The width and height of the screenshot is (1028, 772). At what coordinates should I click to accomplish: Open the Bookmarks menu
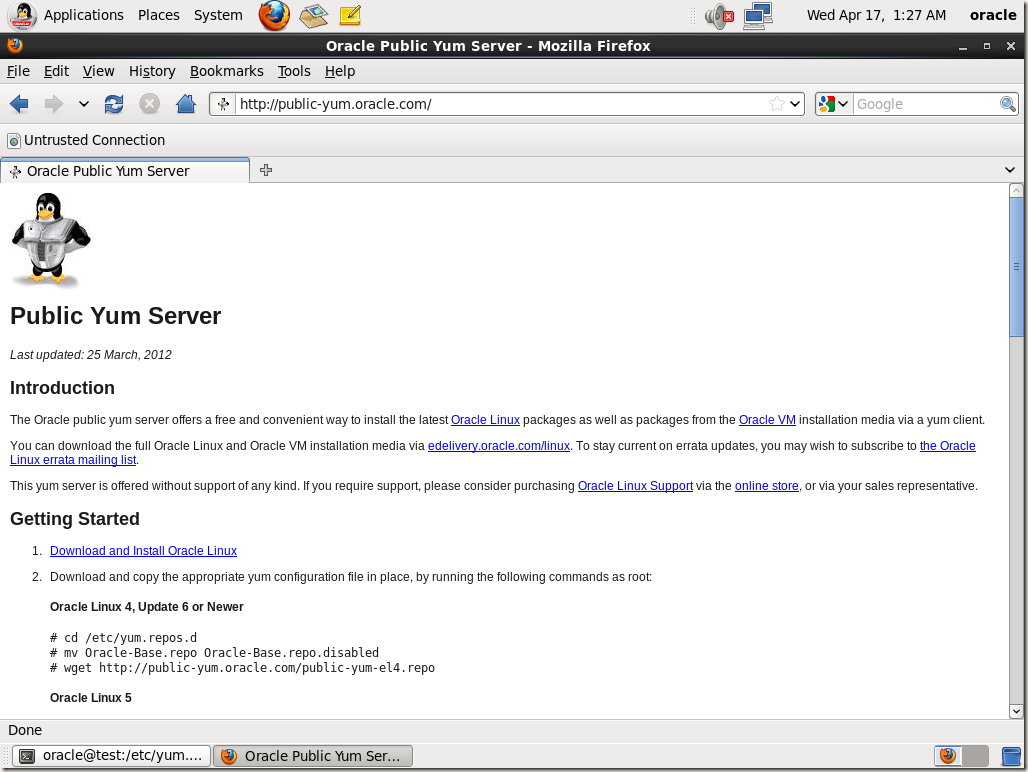tap(227, 71)
